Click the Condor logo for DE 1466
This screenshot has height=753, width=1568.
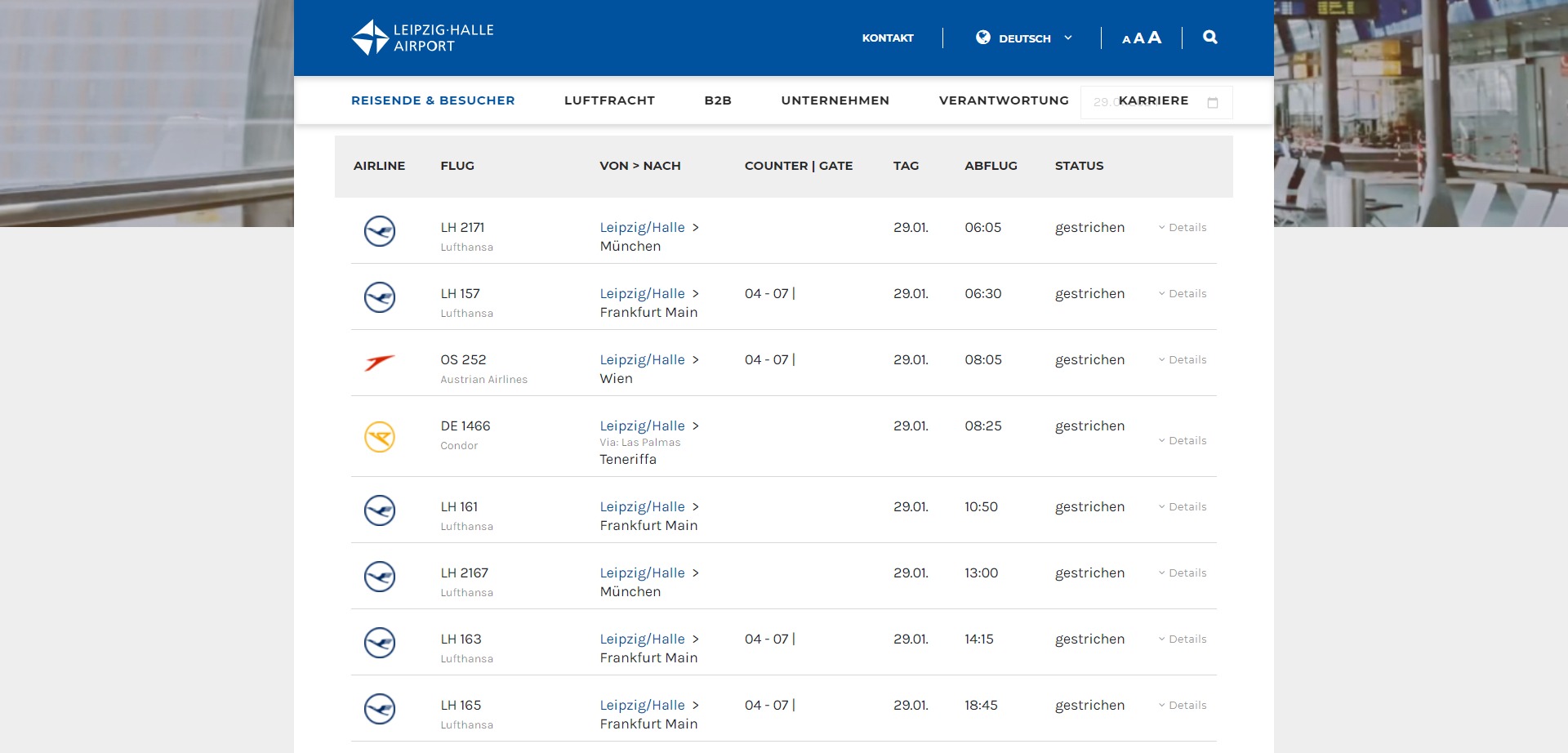tap(380, 437)
